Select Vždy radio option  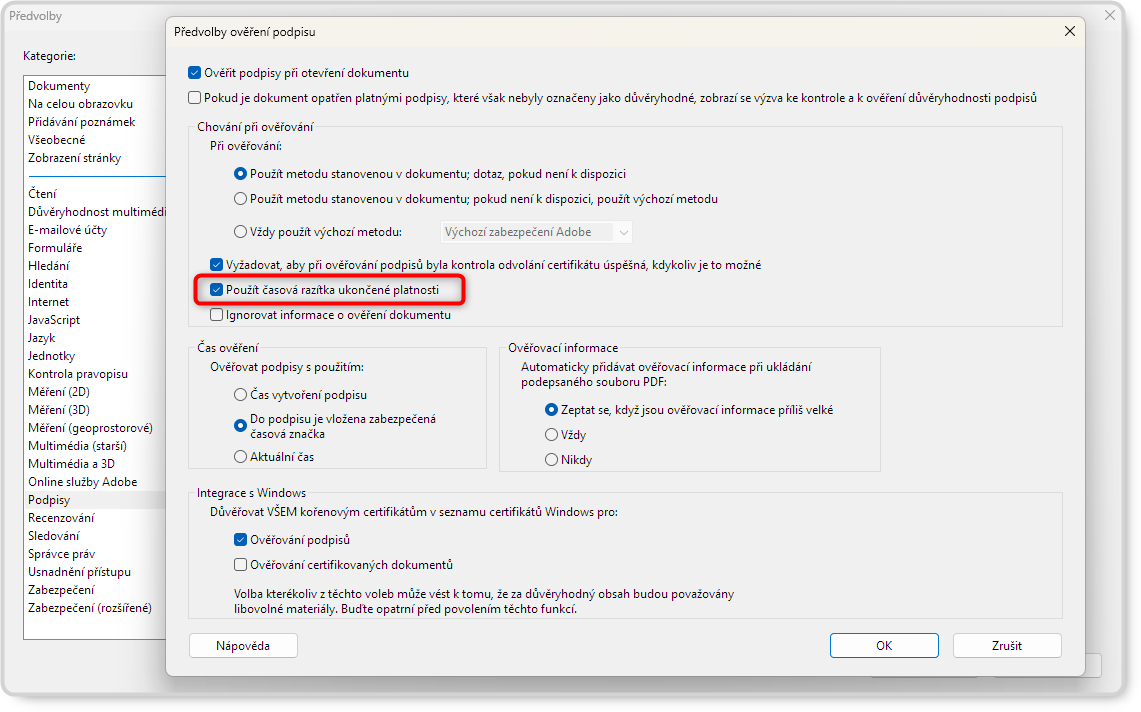(551, 435)
